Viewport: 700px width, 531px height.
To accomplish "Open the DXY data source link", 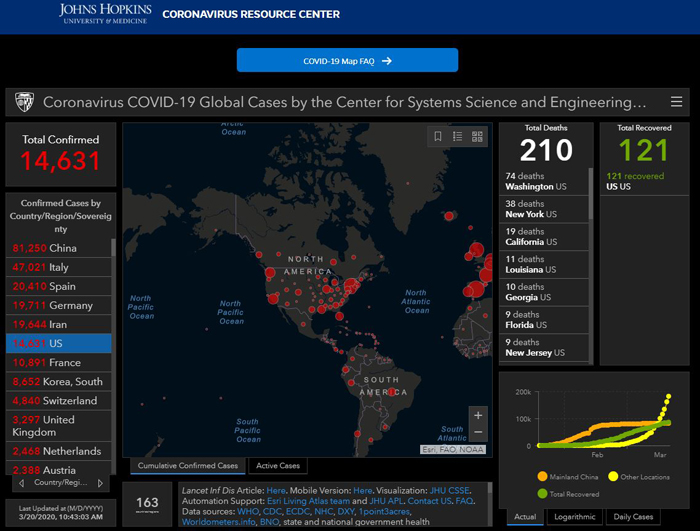I will (x=346, y=511).
